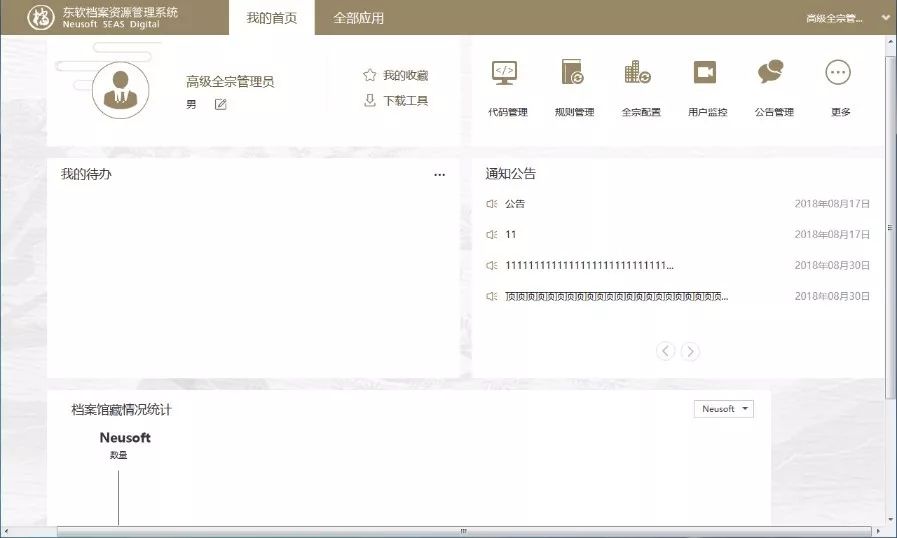897x538 pixels.
Task: Go to previous announcements page arrow
Action: click(666, 351)
